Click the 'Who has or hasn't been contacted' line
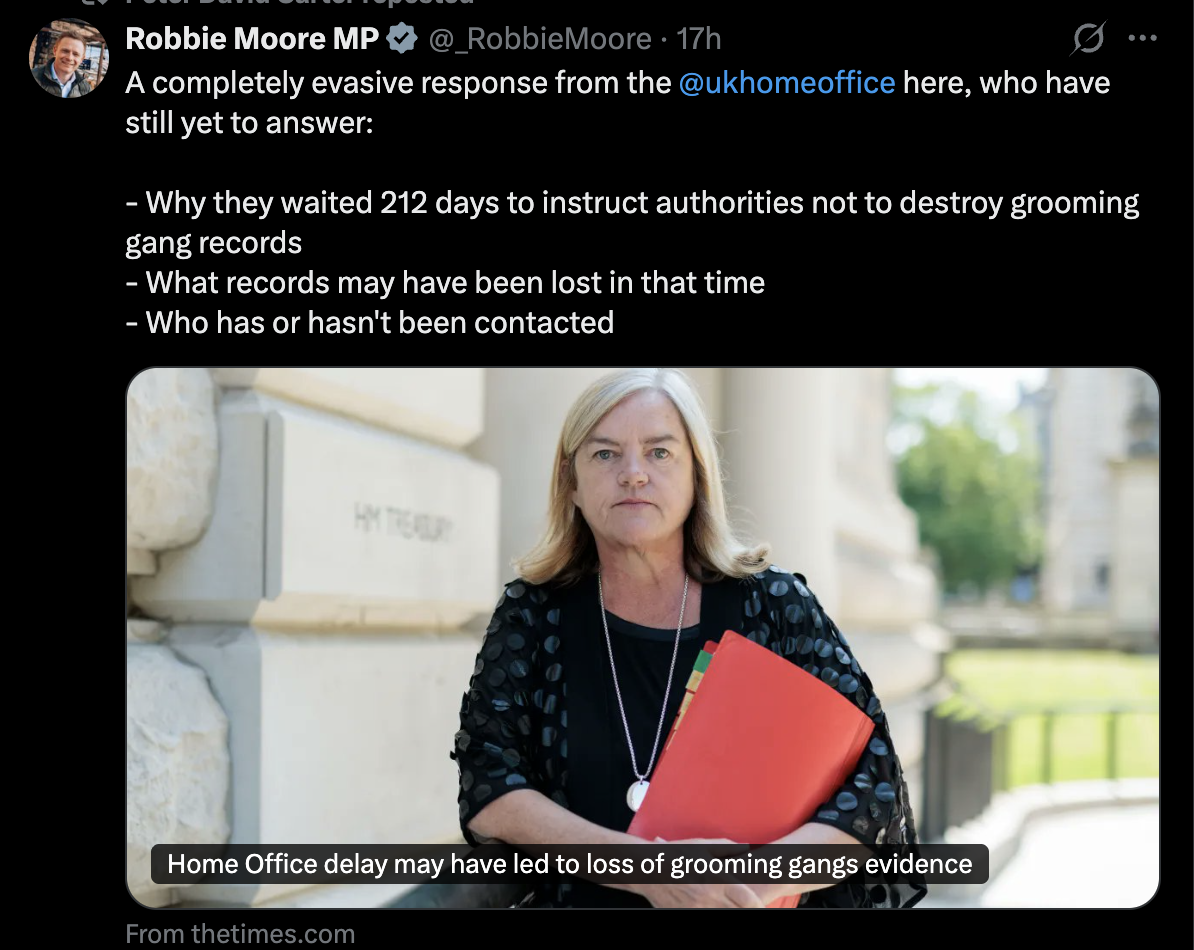Viewport: 1194px width, 950px height. (x=369, y=323)
